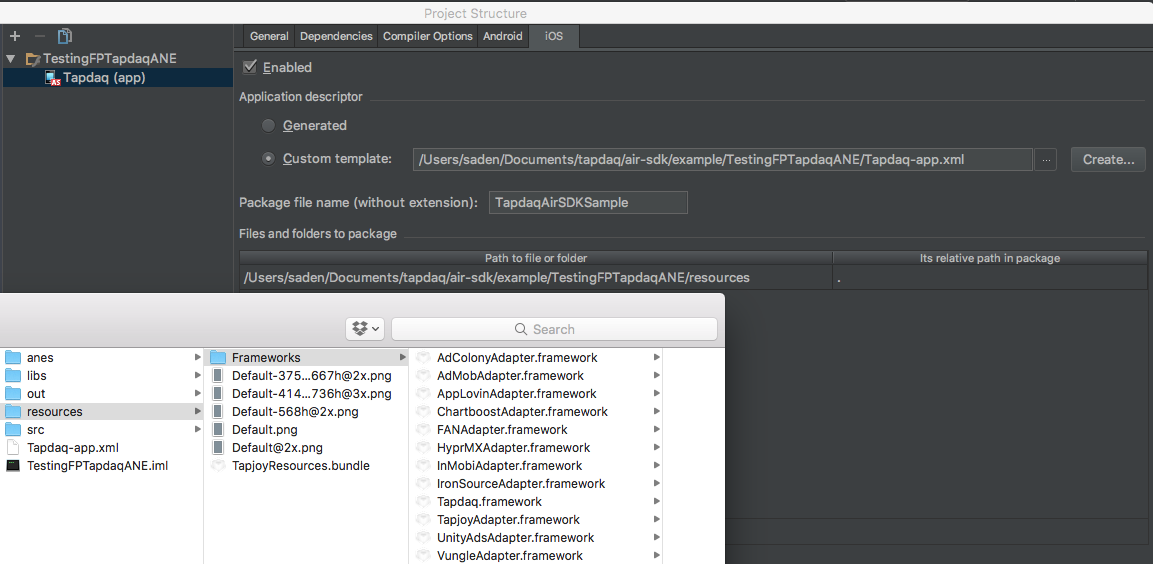
Task: Click the Tapdaq-app.xml file icon
Action: click(x=13, y=448)
